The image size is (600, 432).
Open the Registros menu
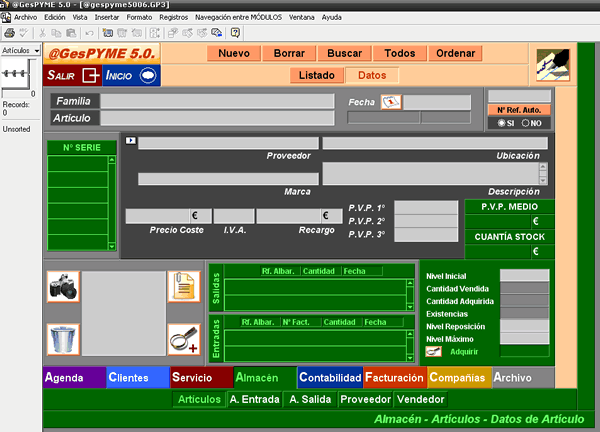click(174, 18)
